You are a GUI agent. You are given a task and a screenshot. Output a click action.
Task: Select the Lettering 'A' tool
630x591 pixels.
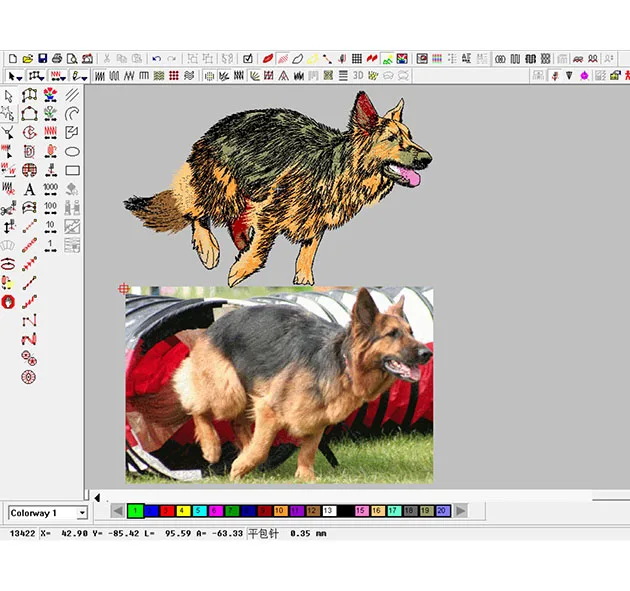29,189
